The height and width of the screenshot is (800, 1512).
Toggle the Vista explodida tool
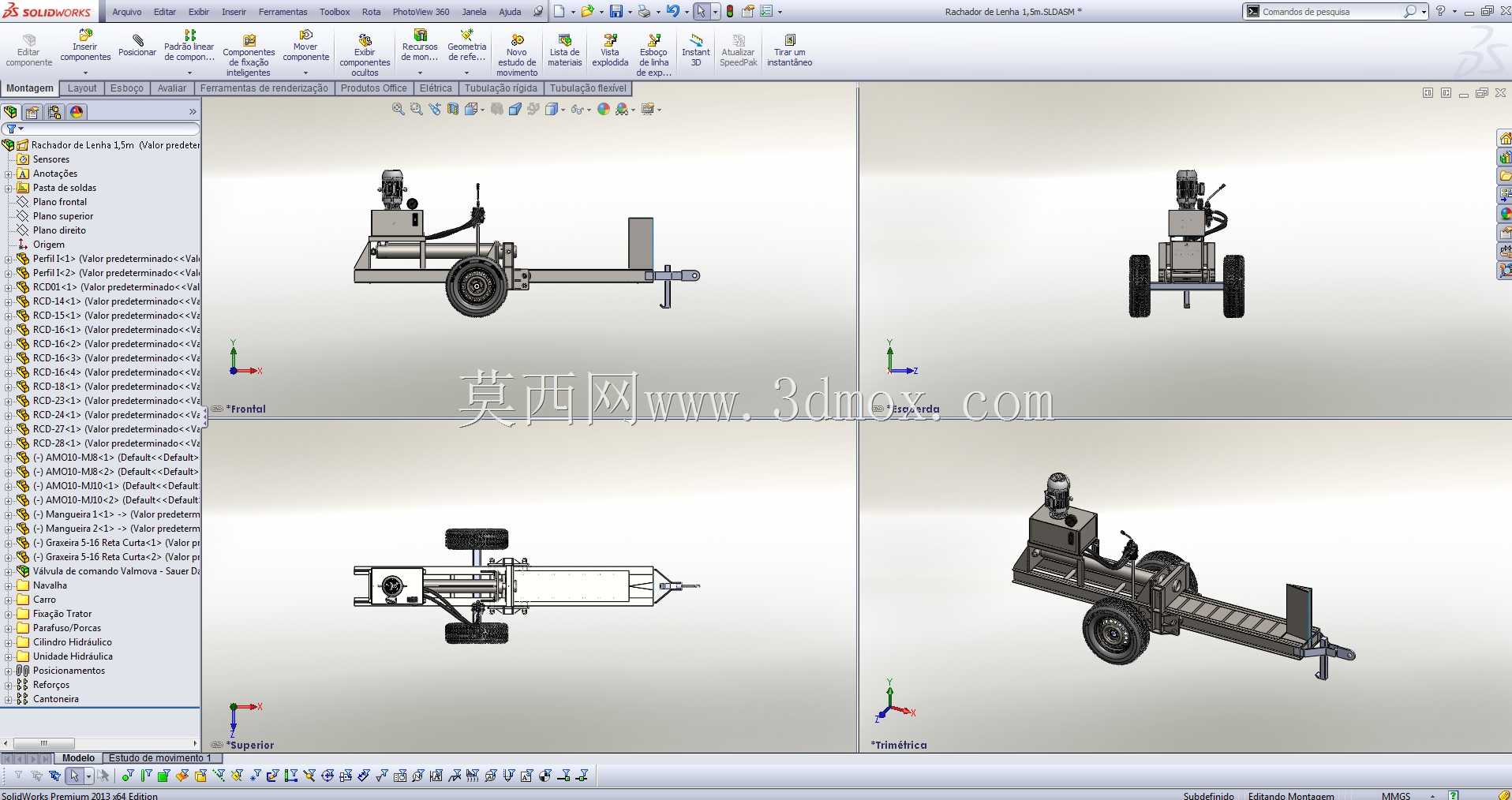click(x=610, y=50)
